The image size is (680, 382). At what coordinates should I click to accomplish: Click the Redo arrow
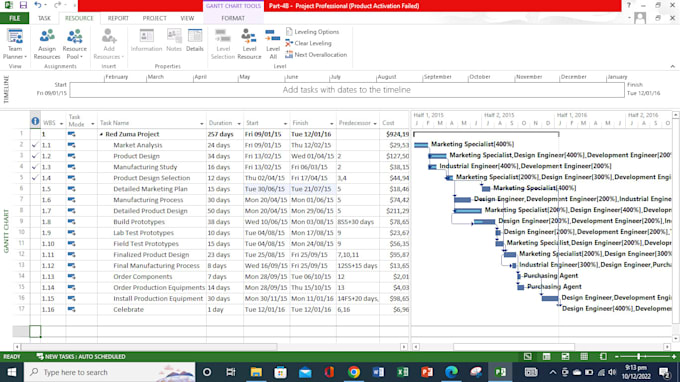click(58, 6)
